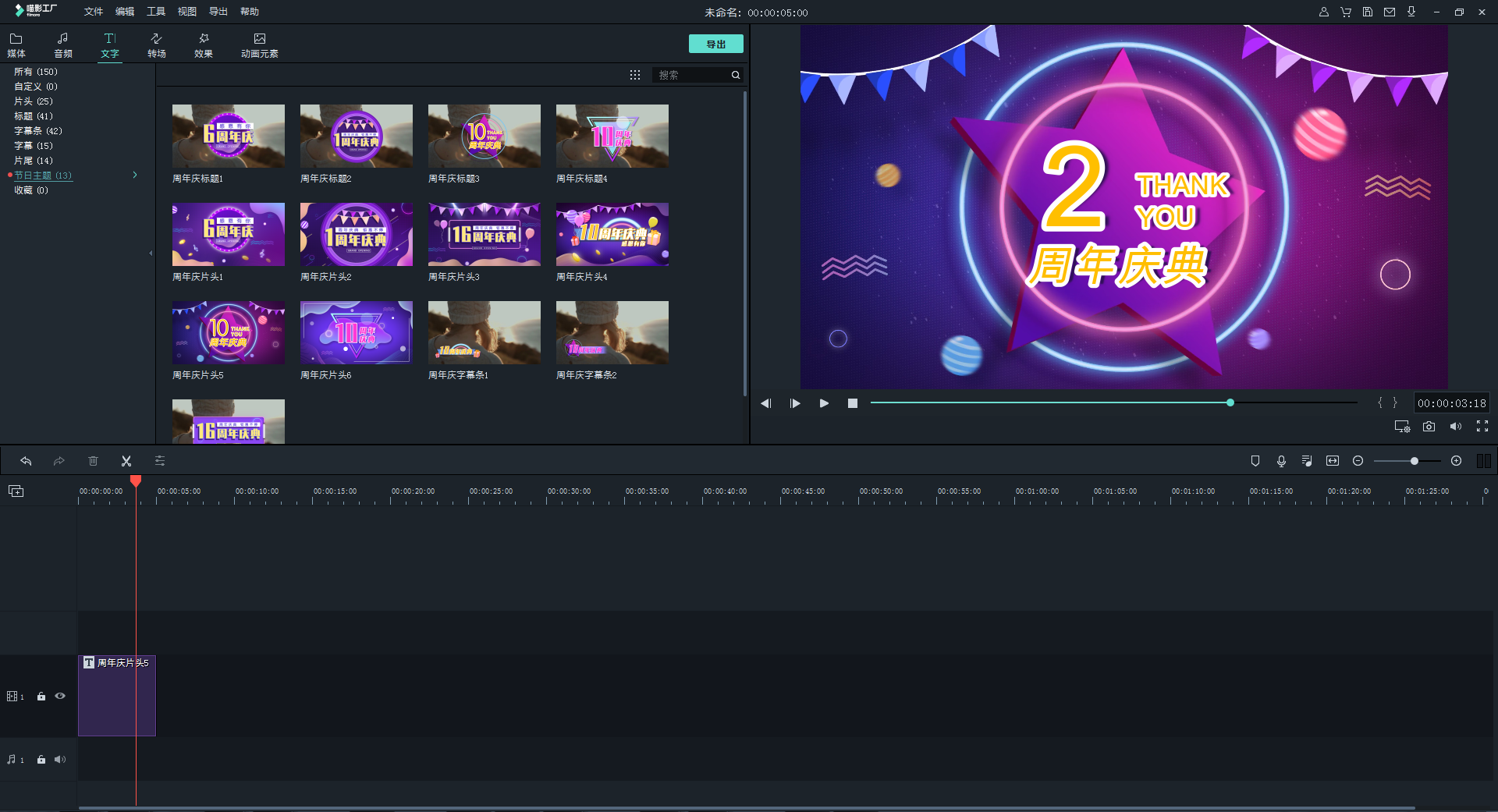This screenshot has width=1498, height=812.
Task: Switch to the 转场 tab
Action: [156, 45]
